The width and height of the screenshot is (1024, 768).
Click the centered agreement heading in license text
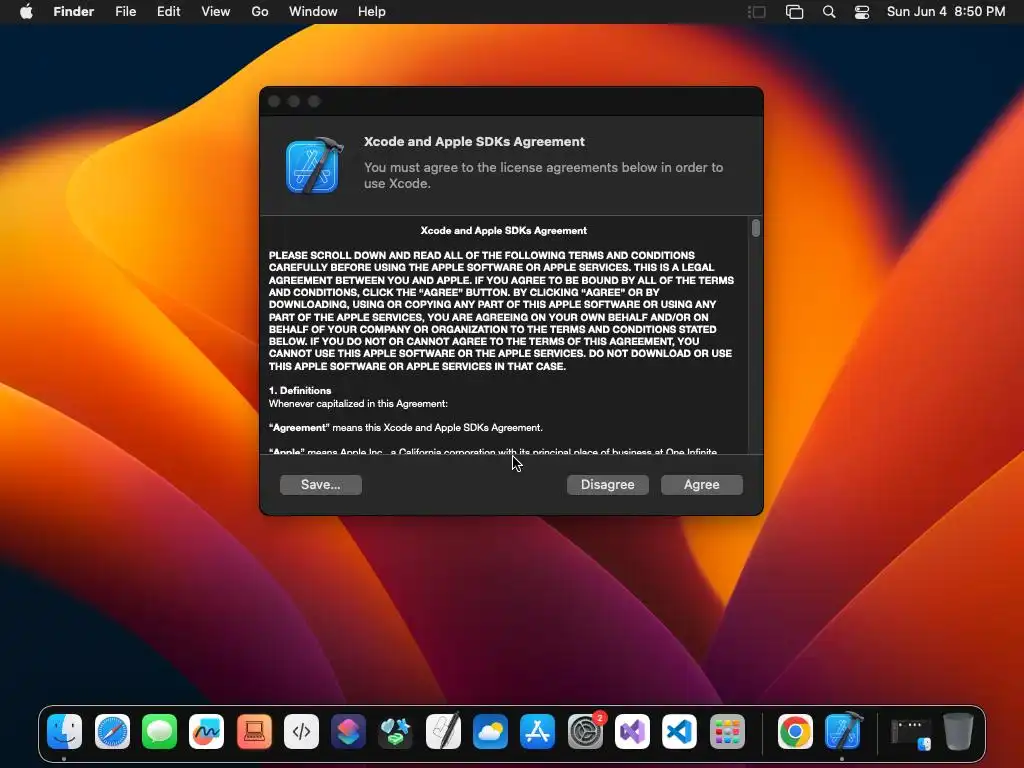pos(504,231)
